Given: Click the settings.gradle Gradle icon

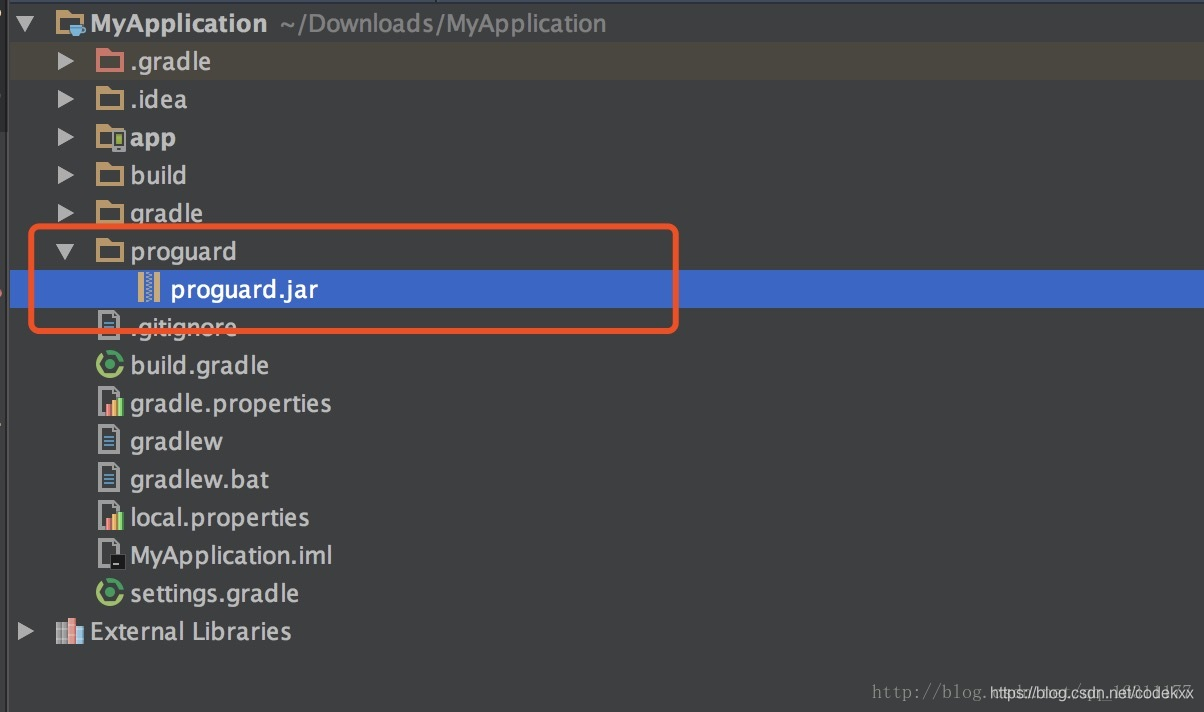Looking at the screenshot, I should (109, 593).
